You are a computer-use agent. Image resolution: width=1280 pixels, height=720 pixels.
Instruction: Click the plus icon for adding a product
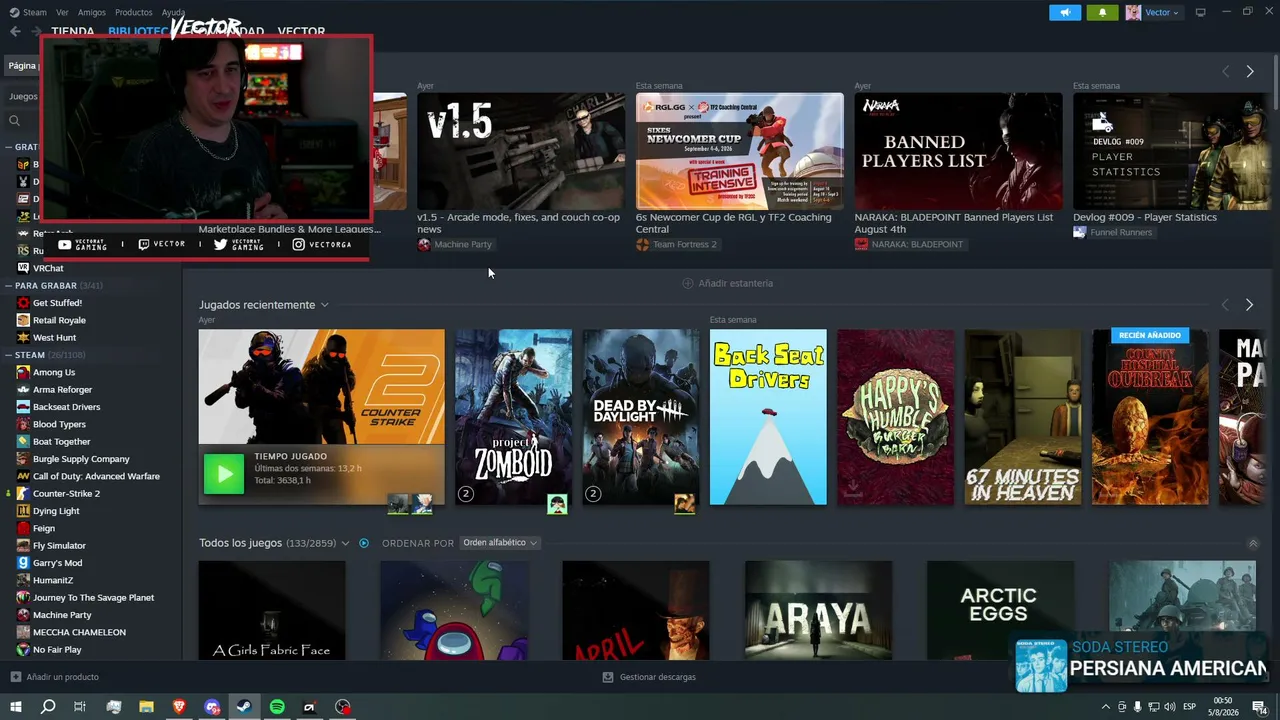[15, 677]
